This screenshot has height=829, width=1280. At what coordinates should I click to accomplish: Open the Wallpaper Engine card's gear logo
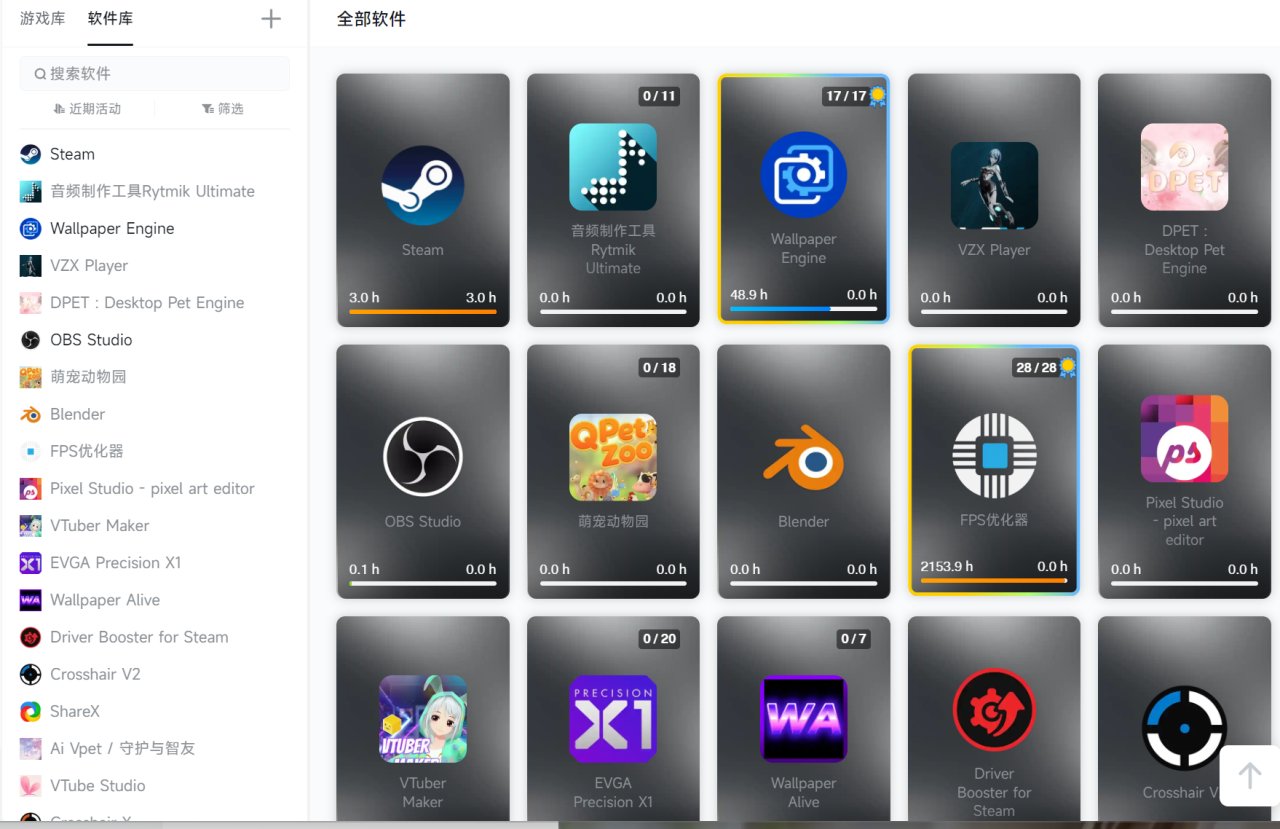click(804, 176)
